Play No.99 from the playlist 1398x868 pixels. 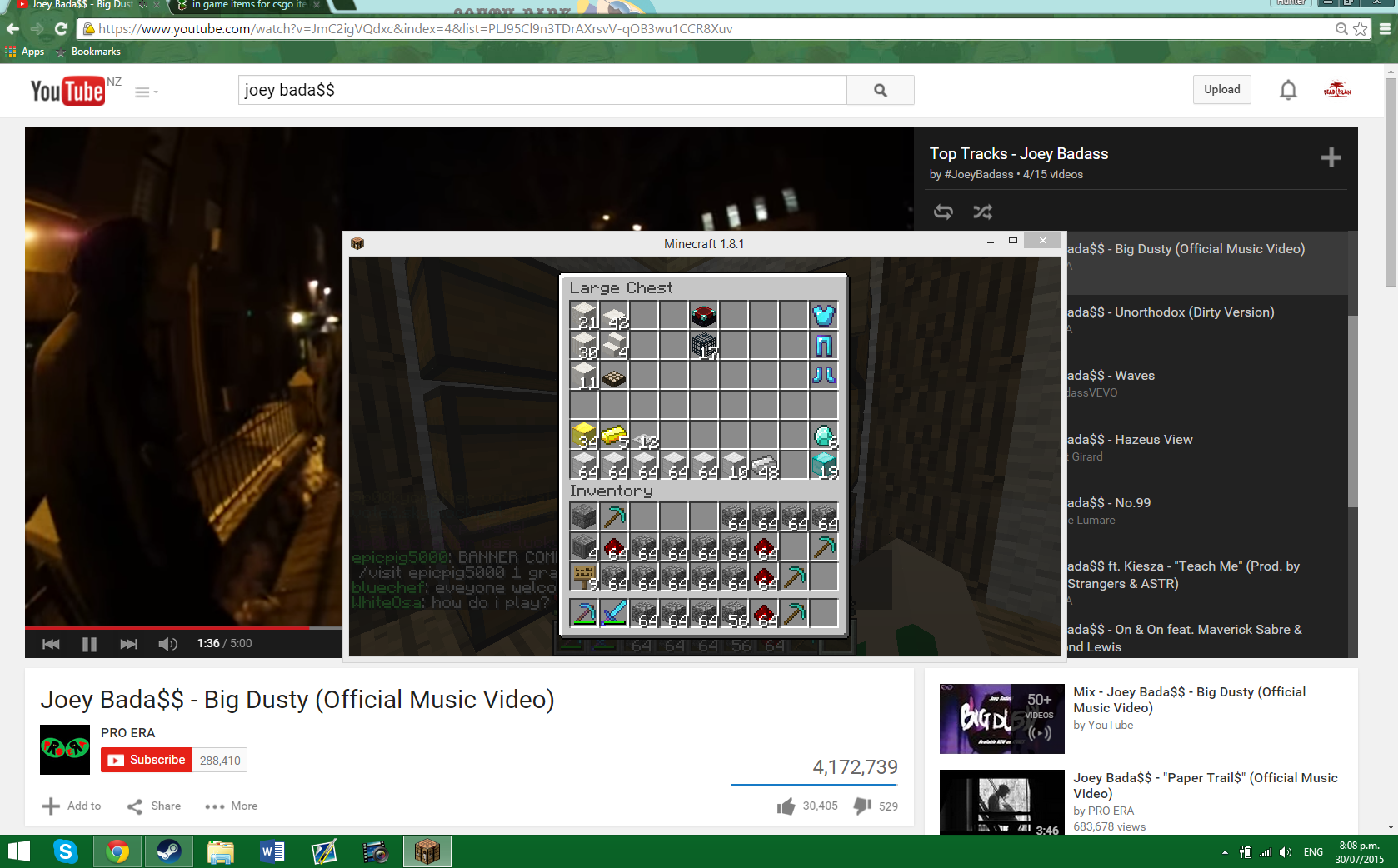click(x=1206, y=516)
